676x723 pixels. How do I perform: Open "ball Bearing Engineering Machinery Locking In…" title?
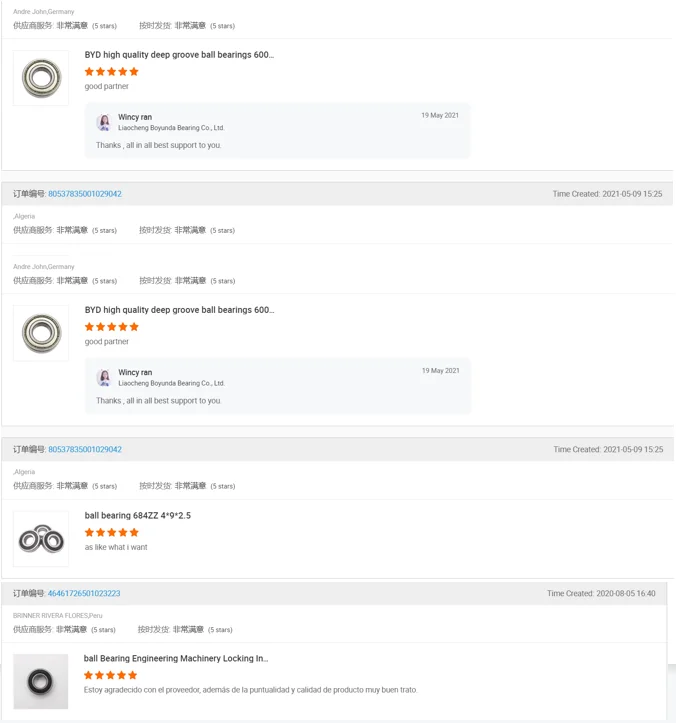coord(176,659)
